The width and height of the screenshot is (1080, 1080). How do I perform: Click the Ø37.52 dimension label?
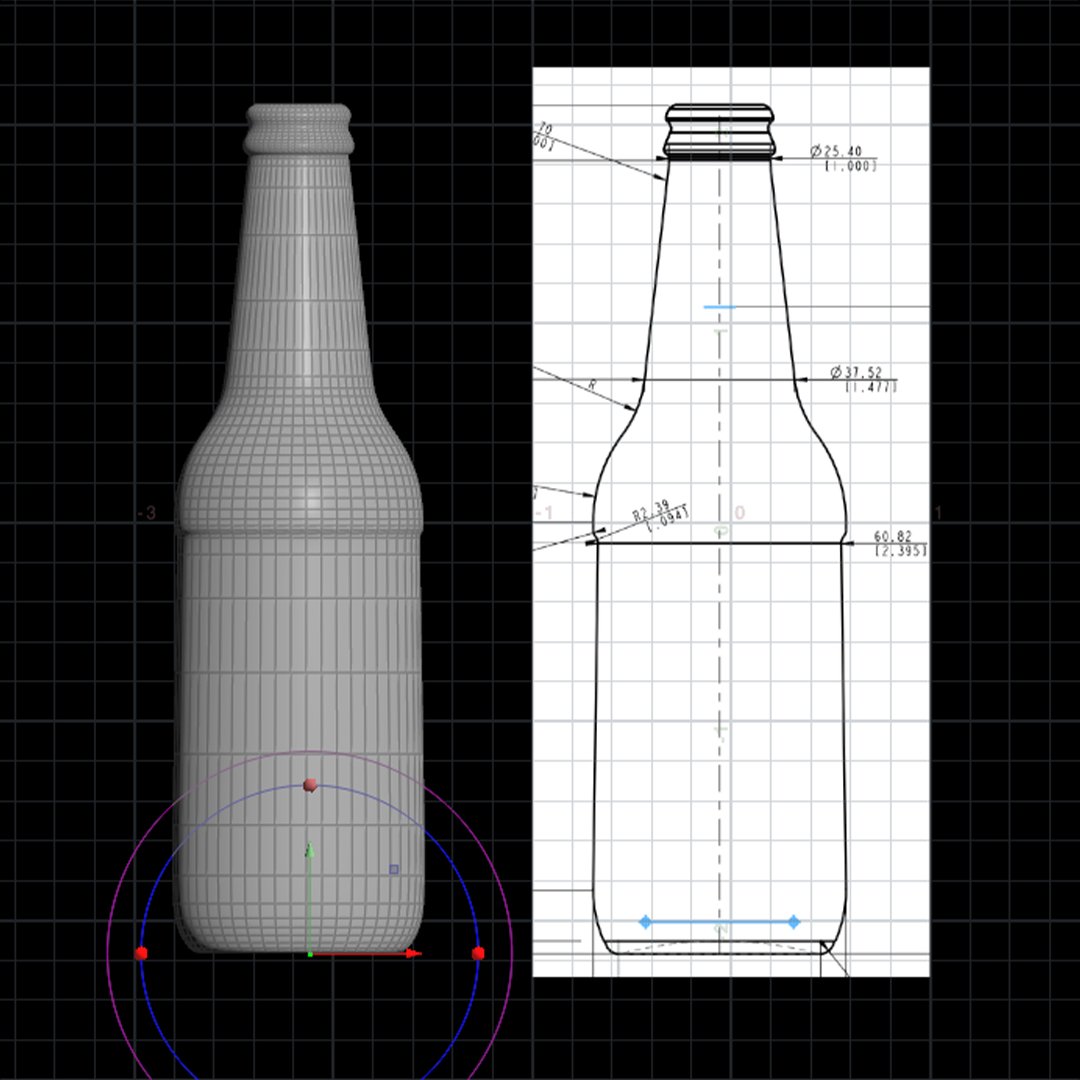856,373
